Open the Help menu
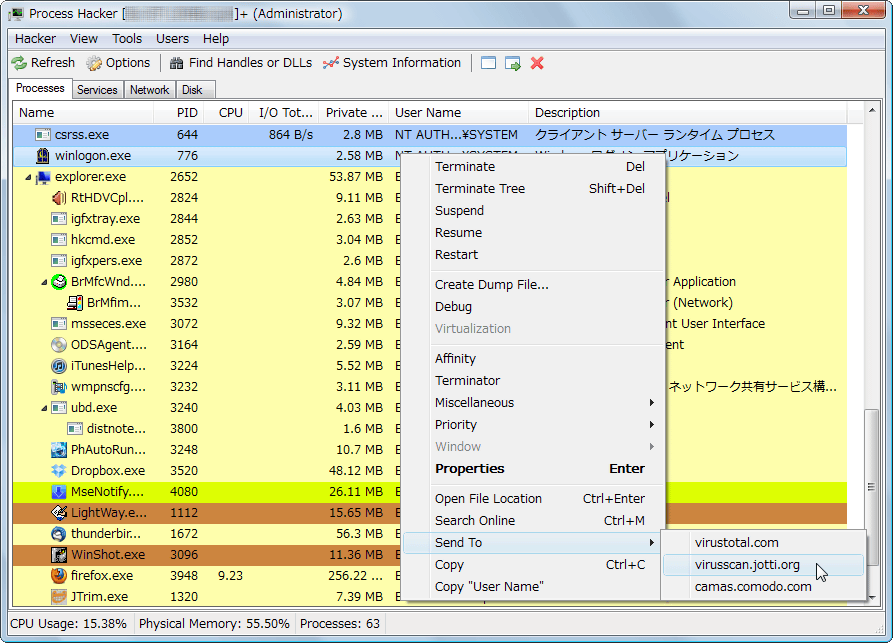 (216, 39)
